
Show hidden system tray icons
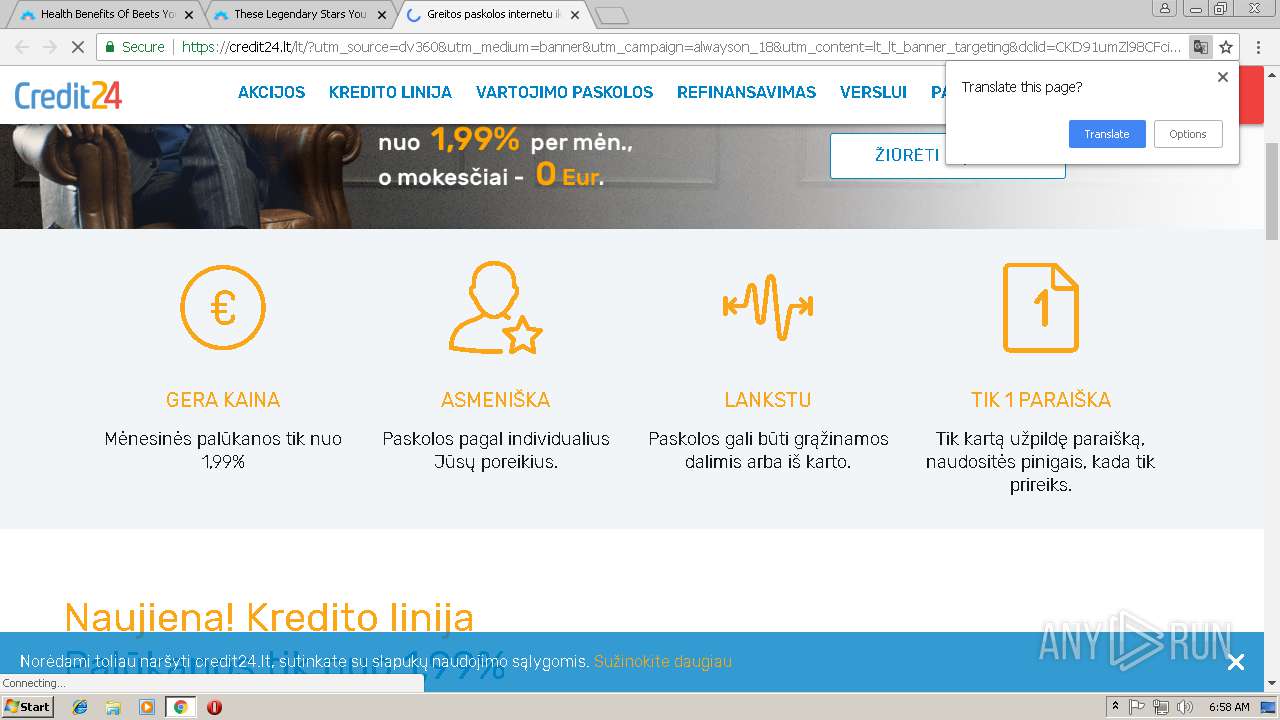pos(1115,707)
